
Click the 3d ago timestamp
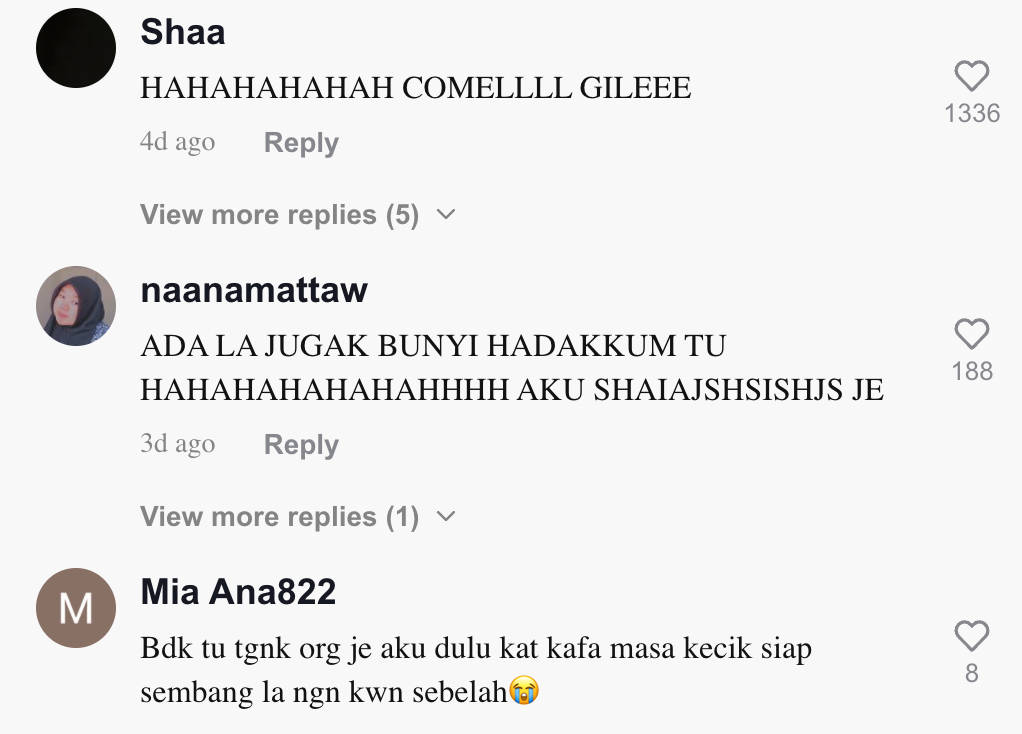point(177,443)
